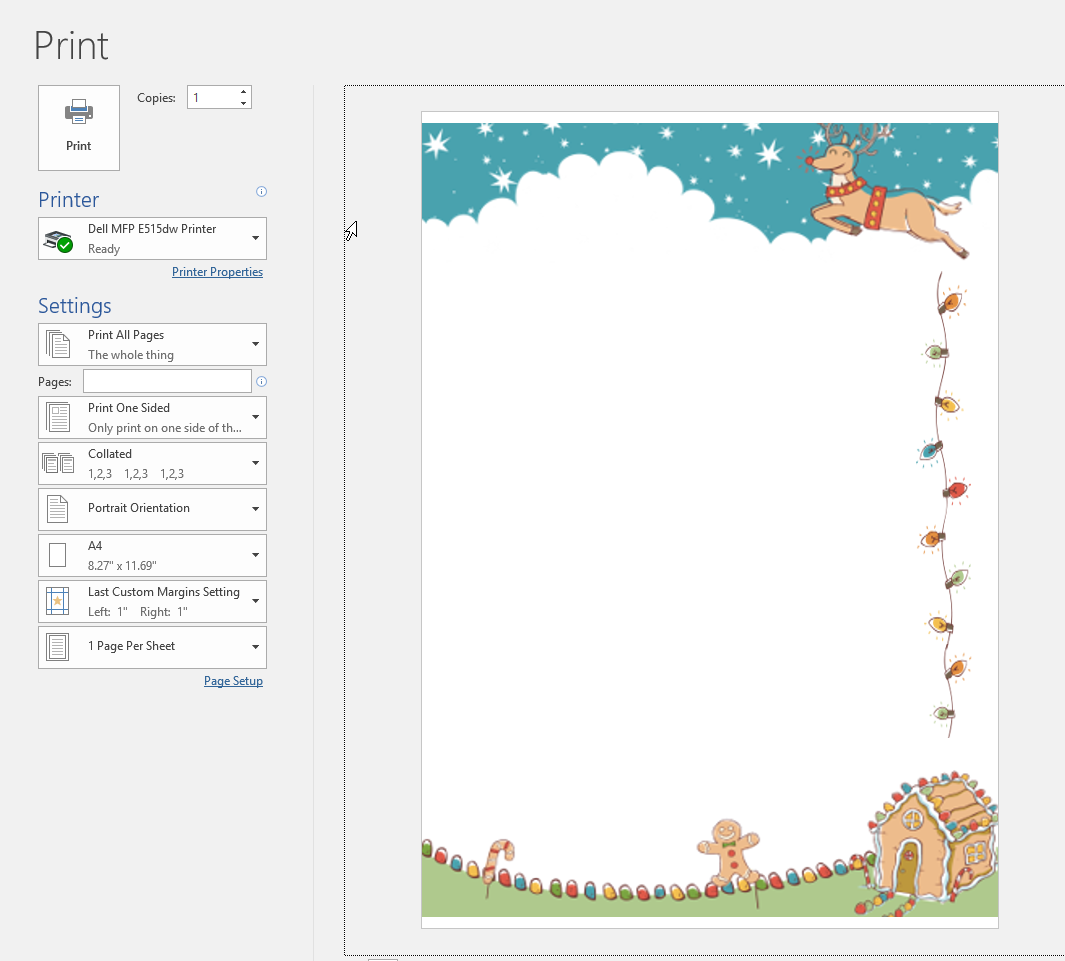The width and height of the screenshot is (1065, 961).
Task: Click into the Pages range input field
Action: (x=167, y=381)
